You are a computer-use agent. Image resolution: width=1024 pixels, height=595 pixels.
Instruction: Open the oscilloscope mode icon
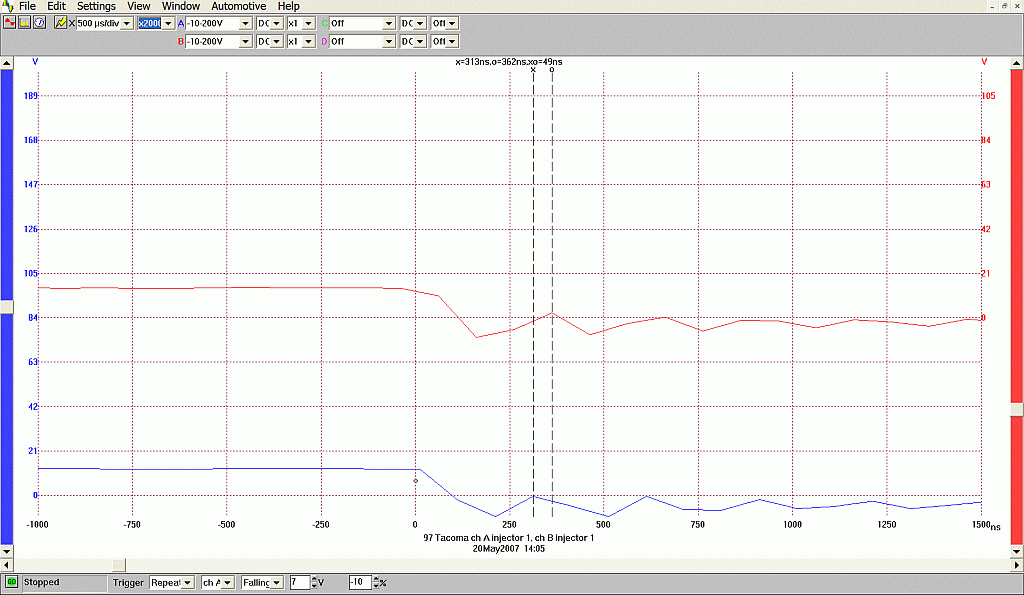tap(10, 23)
